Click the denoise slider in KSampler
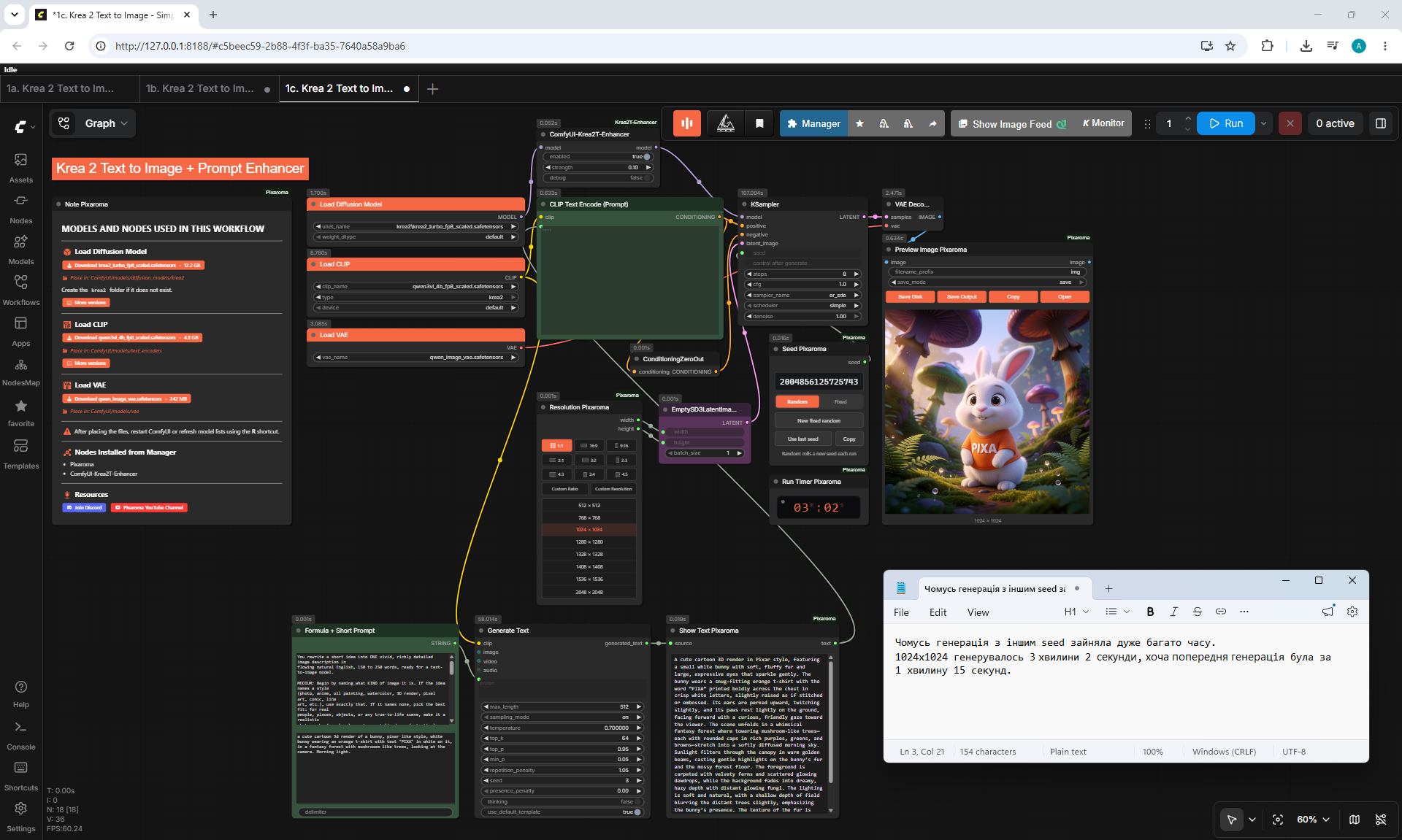Image resolution: width=1402 pixels, height=840 pixels. (802, 316)
